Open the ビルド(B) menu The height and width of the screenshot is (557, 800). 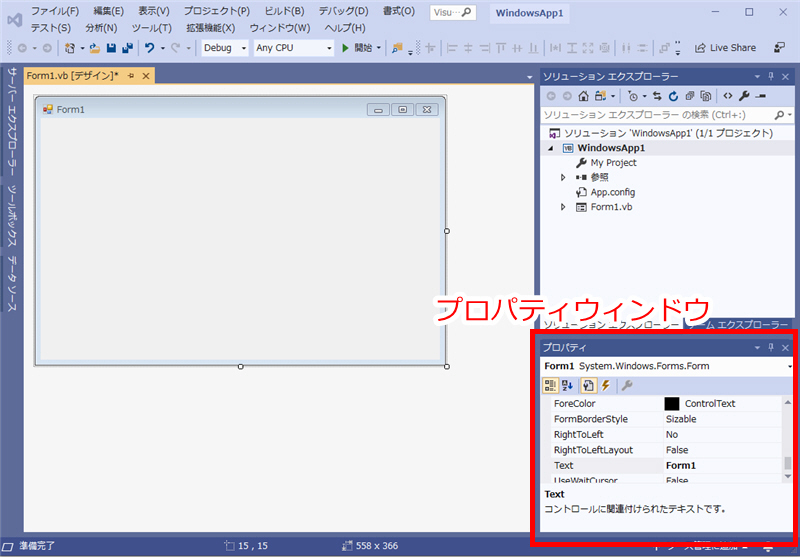284,11
